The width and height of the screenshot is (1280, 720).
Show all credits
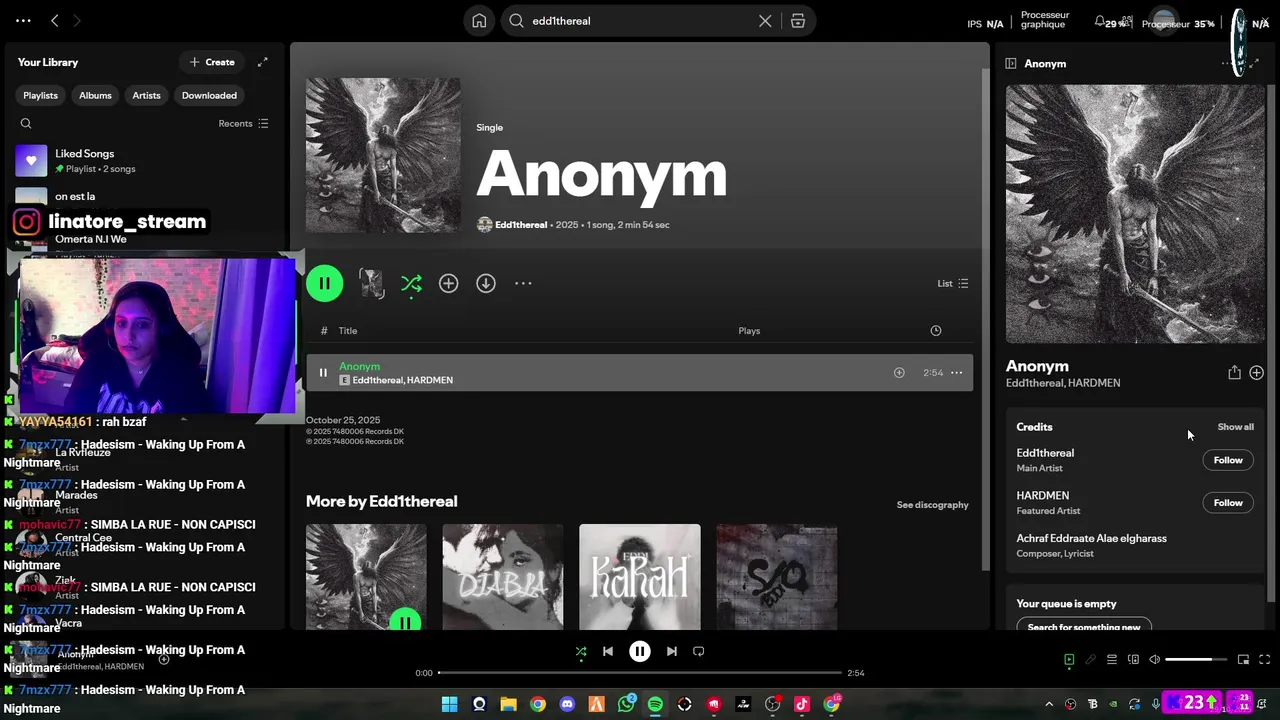tap(1235, 427)
